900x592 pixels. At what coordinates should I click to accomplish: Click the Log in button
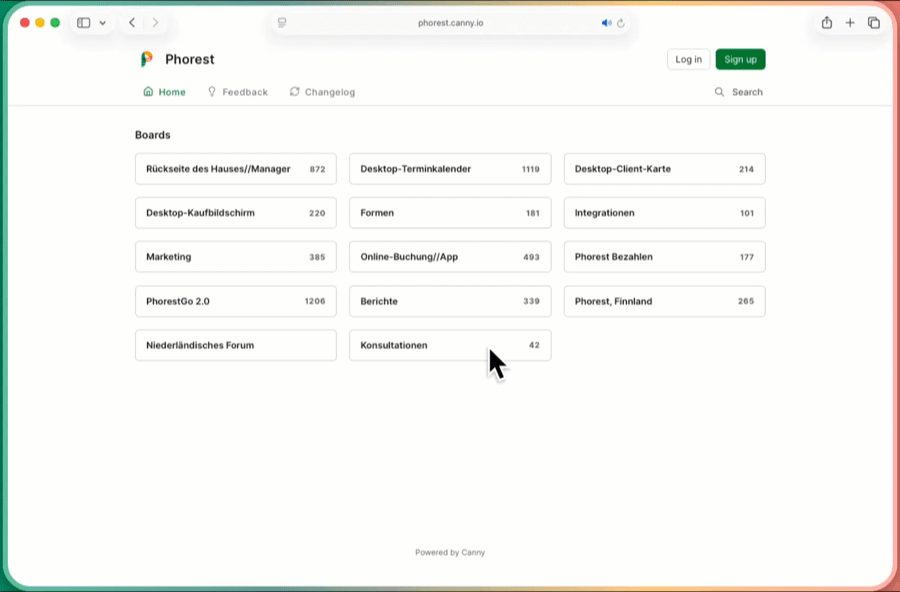[688, 59]
